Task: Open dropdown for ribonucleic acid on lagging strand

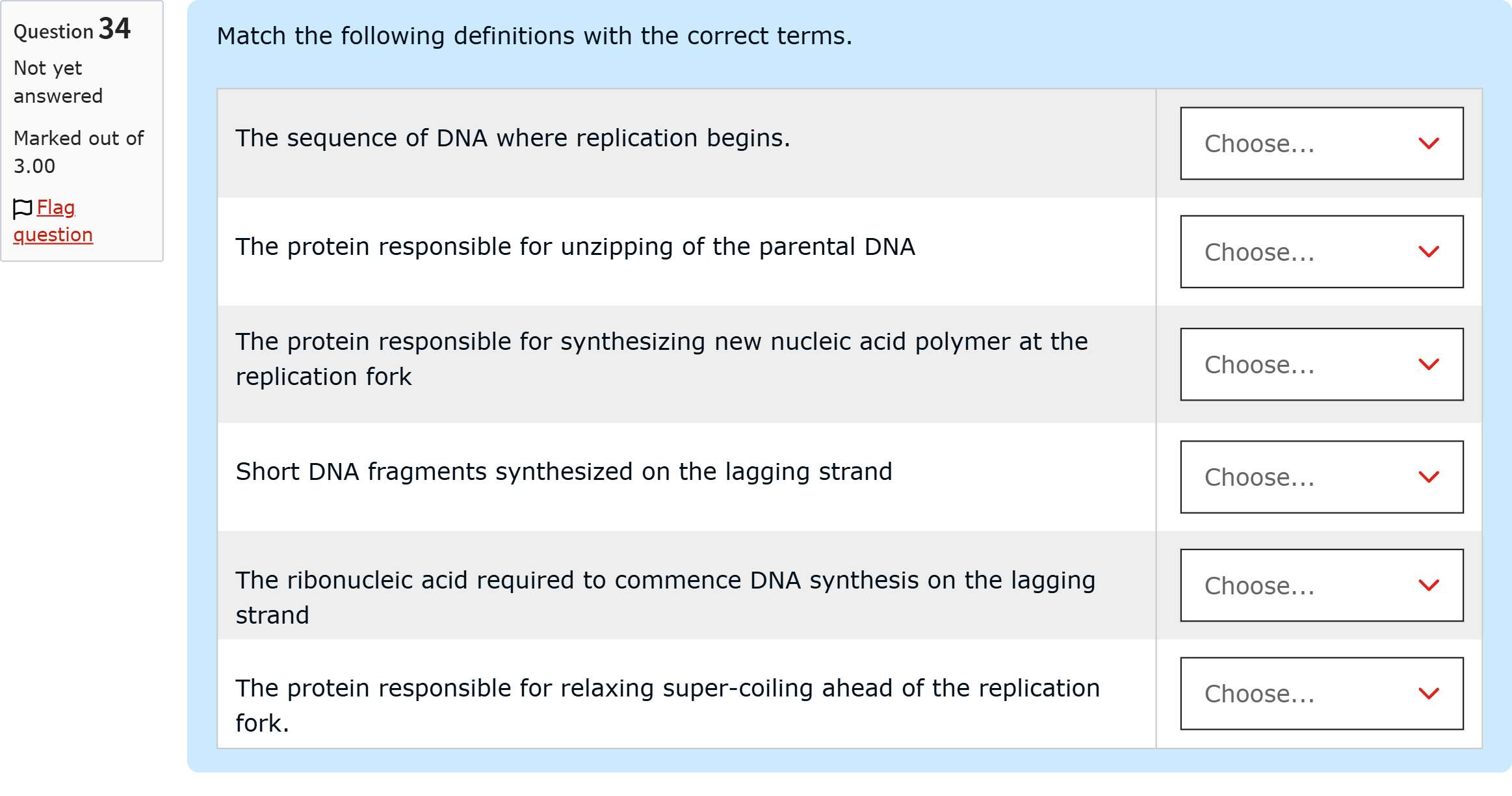Action: click(1322, 585)
